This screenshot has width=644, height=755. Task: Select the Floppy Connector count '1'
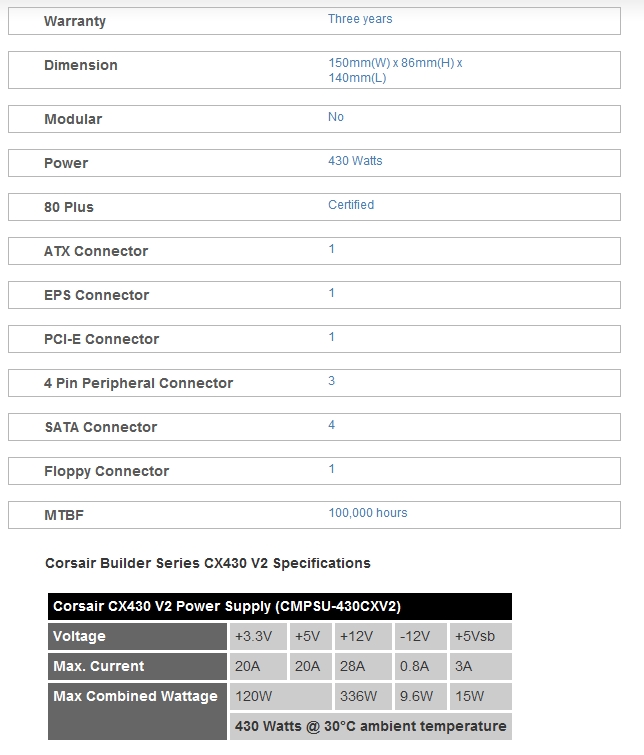click(331, 469)
